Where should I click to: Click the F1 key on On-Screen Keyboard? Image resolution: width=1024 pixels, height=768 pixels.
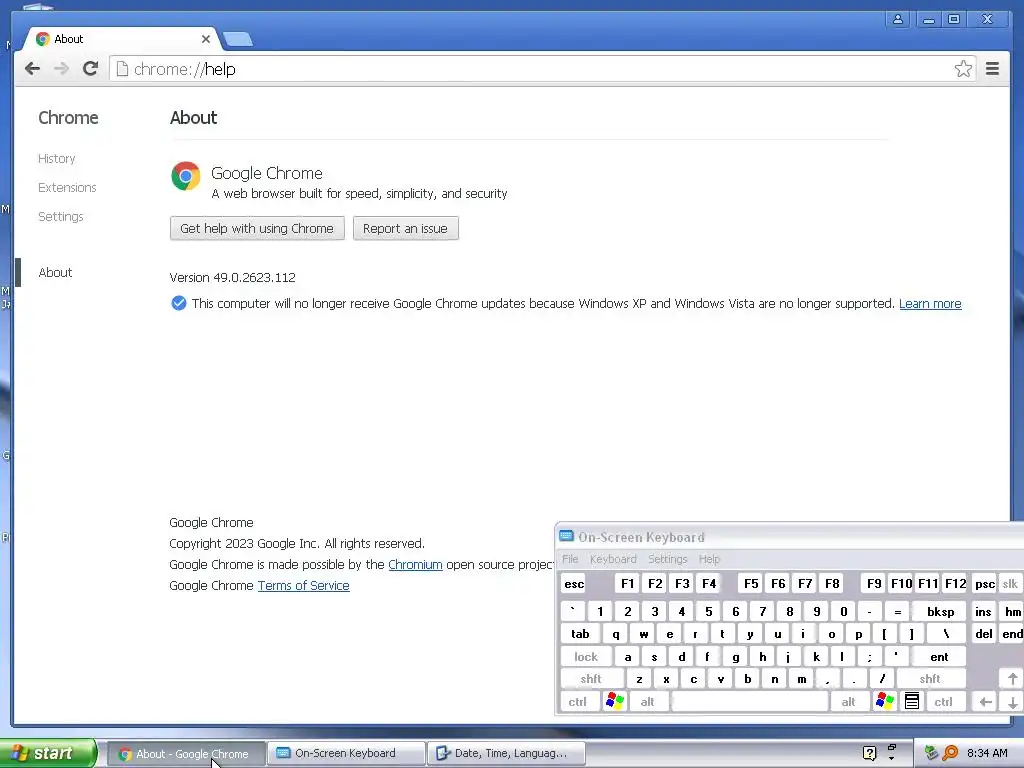pyautogui.click(x=628, y=584)
